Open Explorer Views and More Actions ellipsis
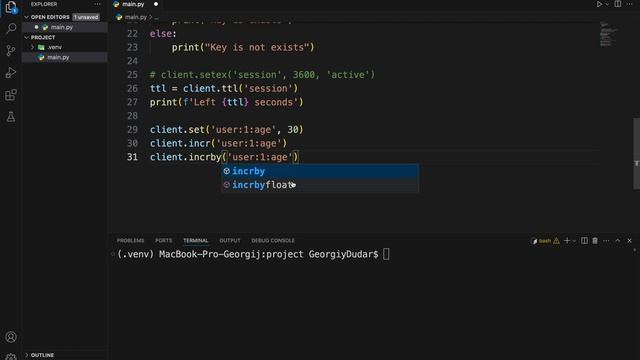This screenshot has height=360, width=640. pyautogui.click(x=97, y=4)
